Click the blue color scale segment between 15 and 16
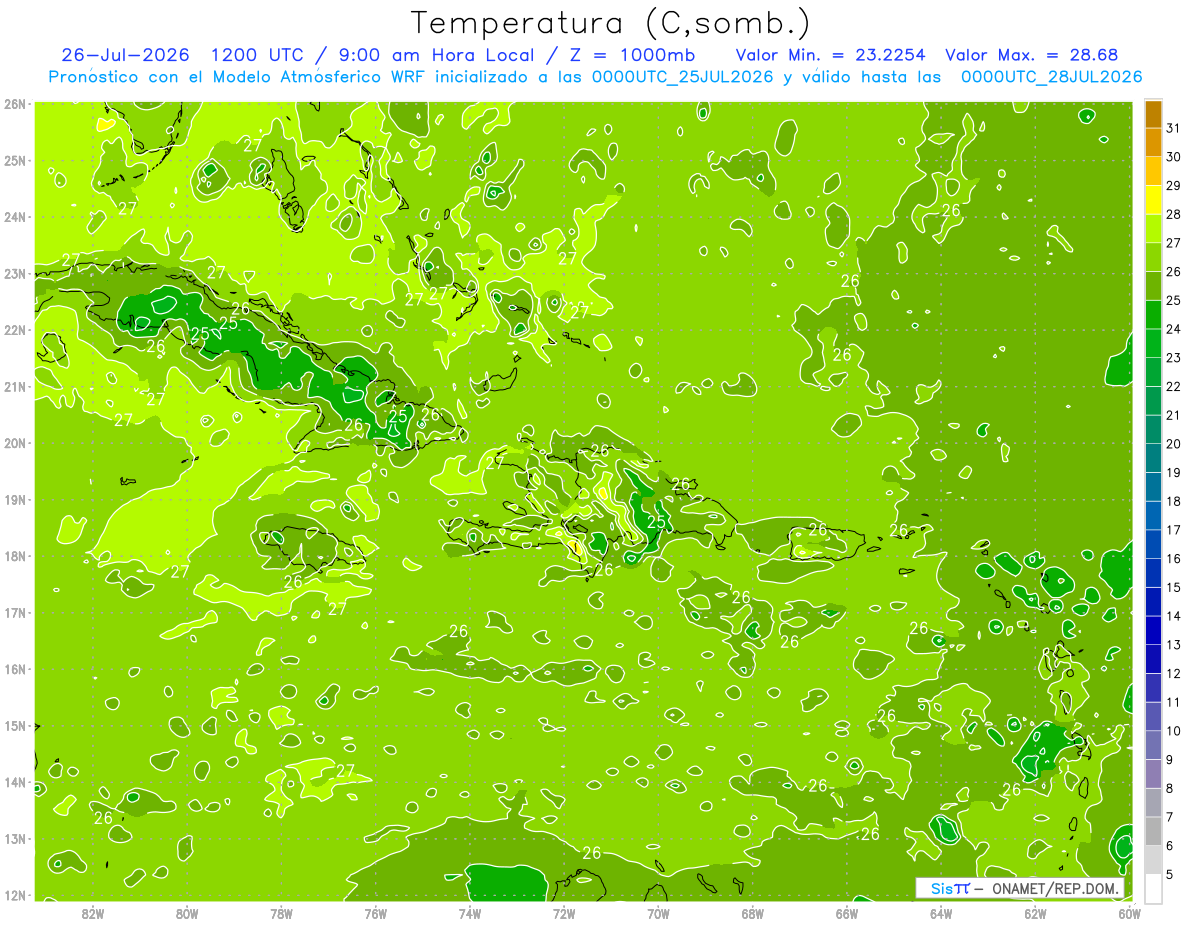Image resolution: width=1200 pixels, height=927 pixels. (x=1153, y=573)
